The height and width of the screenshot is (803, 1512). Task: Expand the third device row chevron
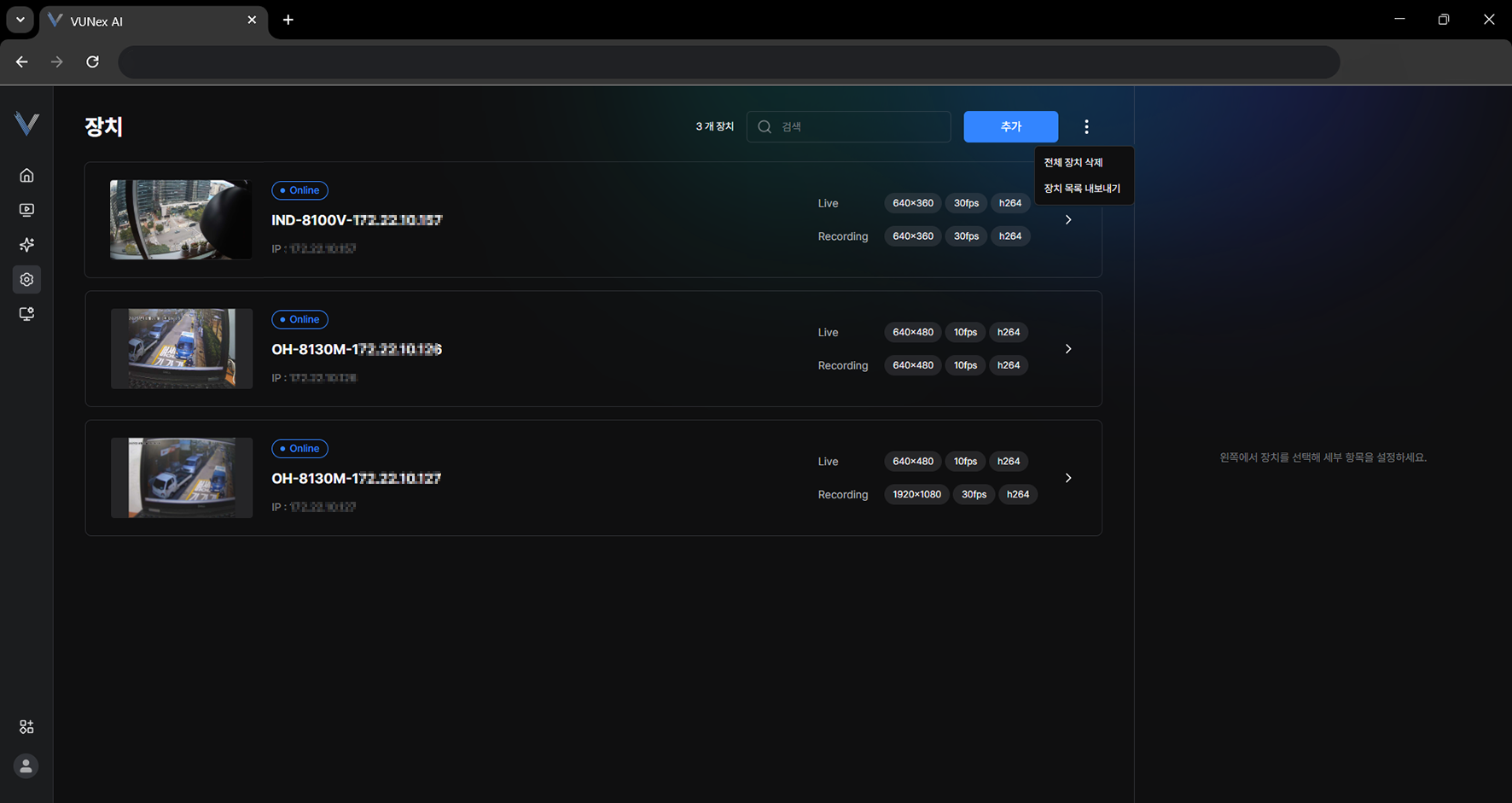(1068, 478)
